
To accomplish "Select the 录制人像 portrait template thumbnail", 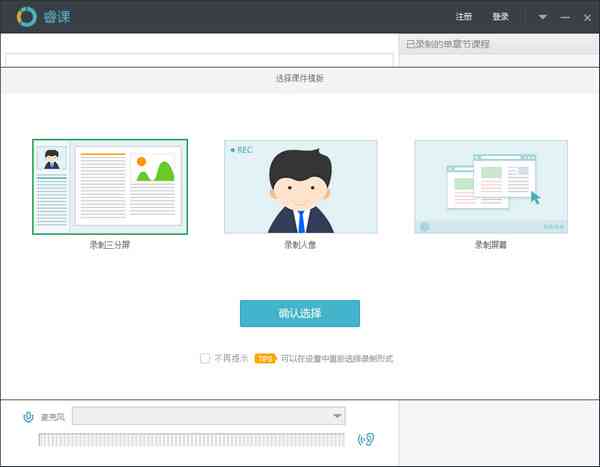I will tap(301, 187).
